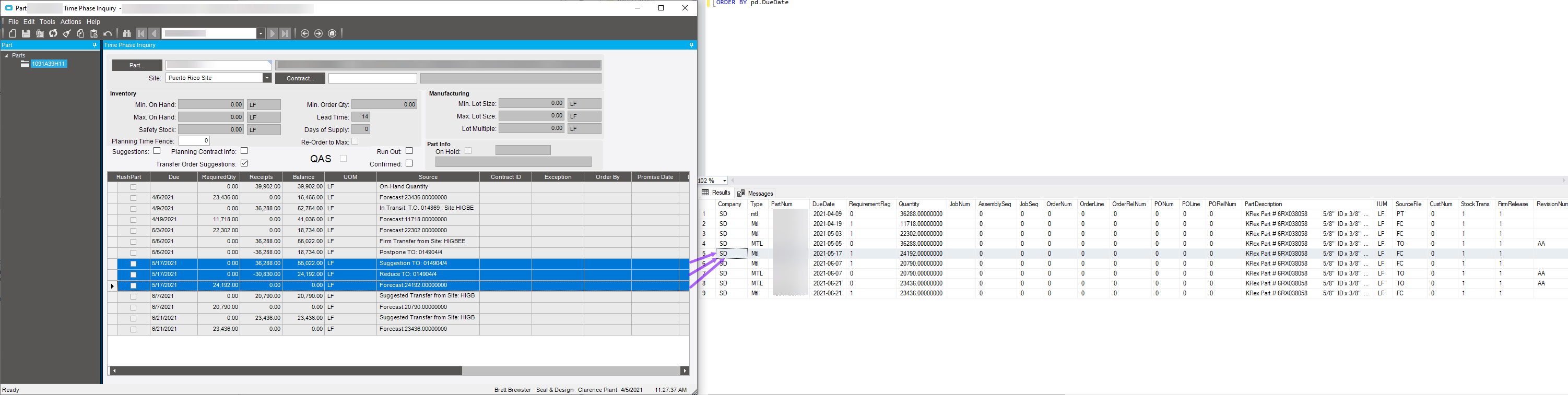Click the 'Firm Transfer from Site: HIGBEE' cell

(428, 242)
